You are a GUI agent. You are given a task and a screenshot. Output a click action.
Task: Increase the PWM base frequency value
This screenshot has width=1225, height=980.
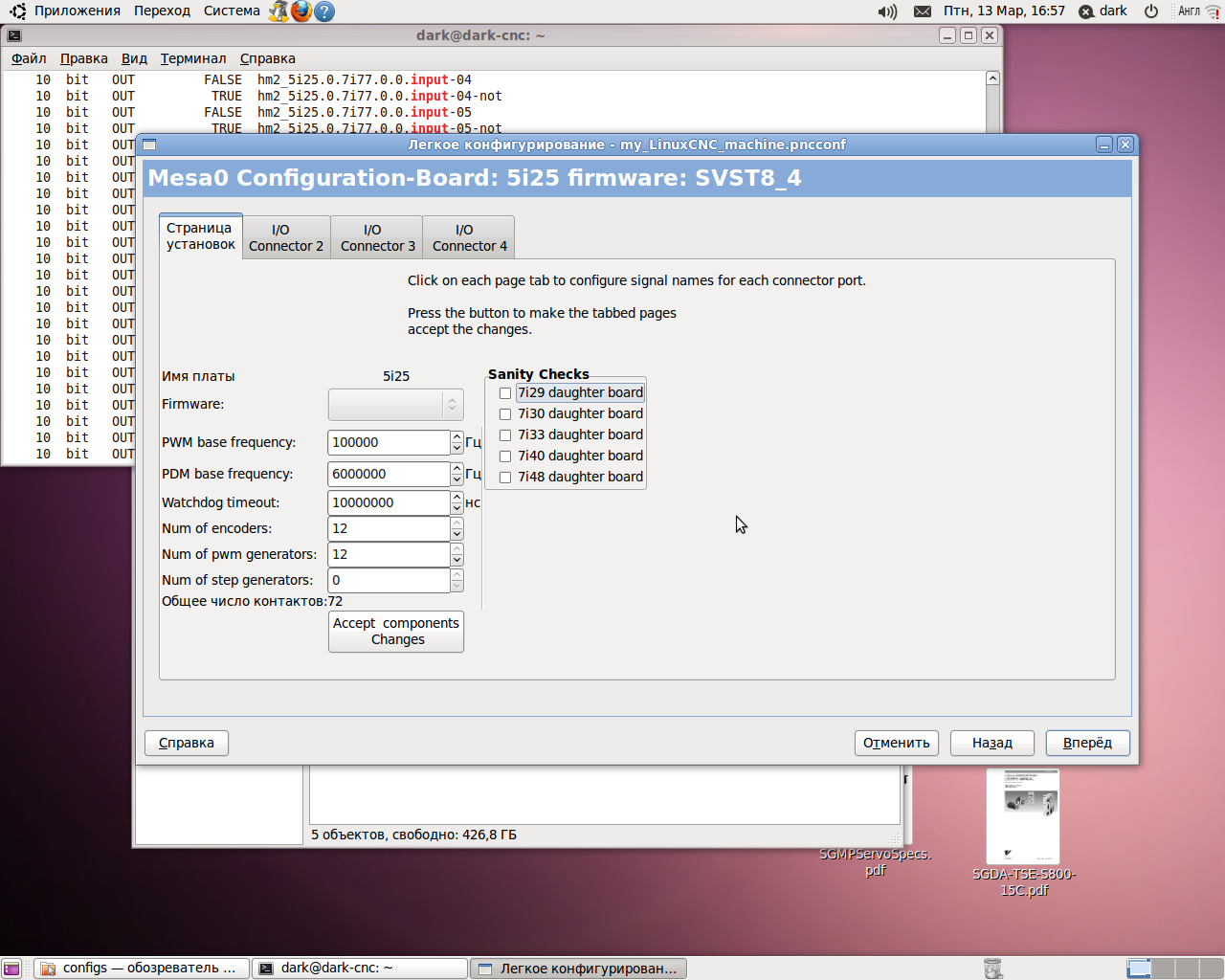point(457,436)
